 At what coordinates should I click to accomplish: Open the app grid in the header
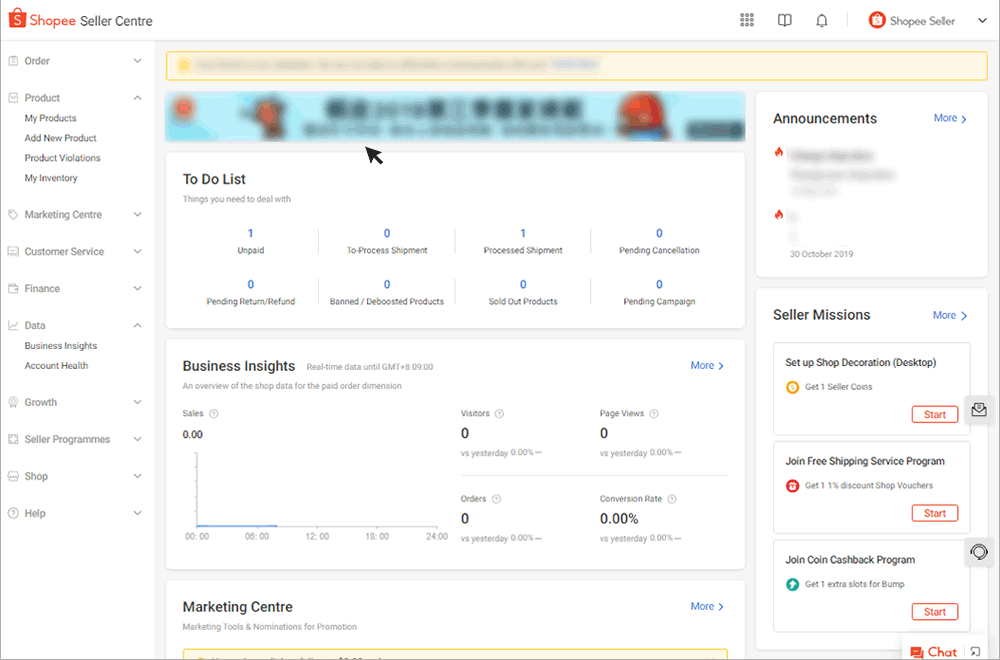click(x=746, y=20)
